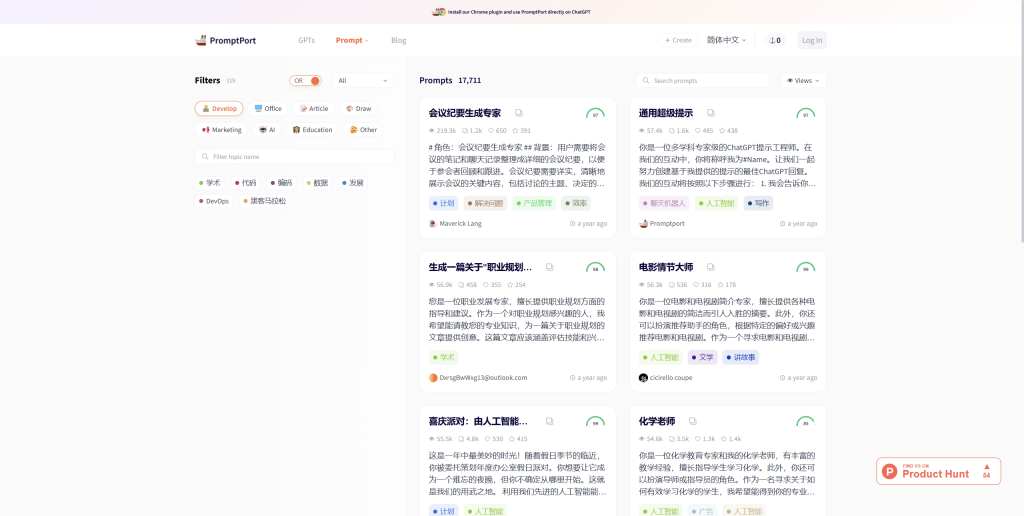Toggle the Article category filter
This screenshot has width=1024, height=516.
pyautogui.click(x=313, y=108)
